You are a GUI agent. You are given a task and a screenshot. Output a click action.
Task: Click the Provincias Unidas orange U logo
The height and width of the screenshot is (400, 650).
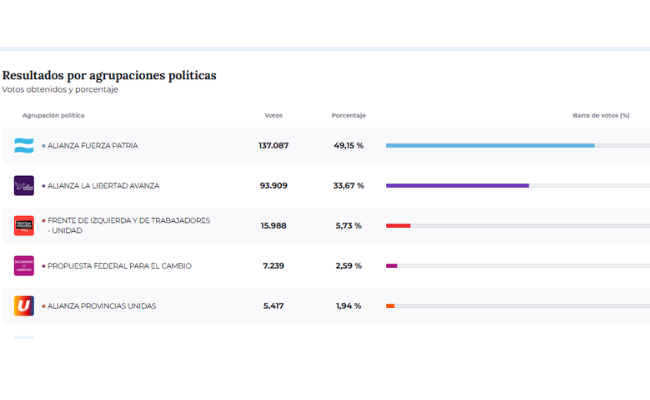click(24, 306)
